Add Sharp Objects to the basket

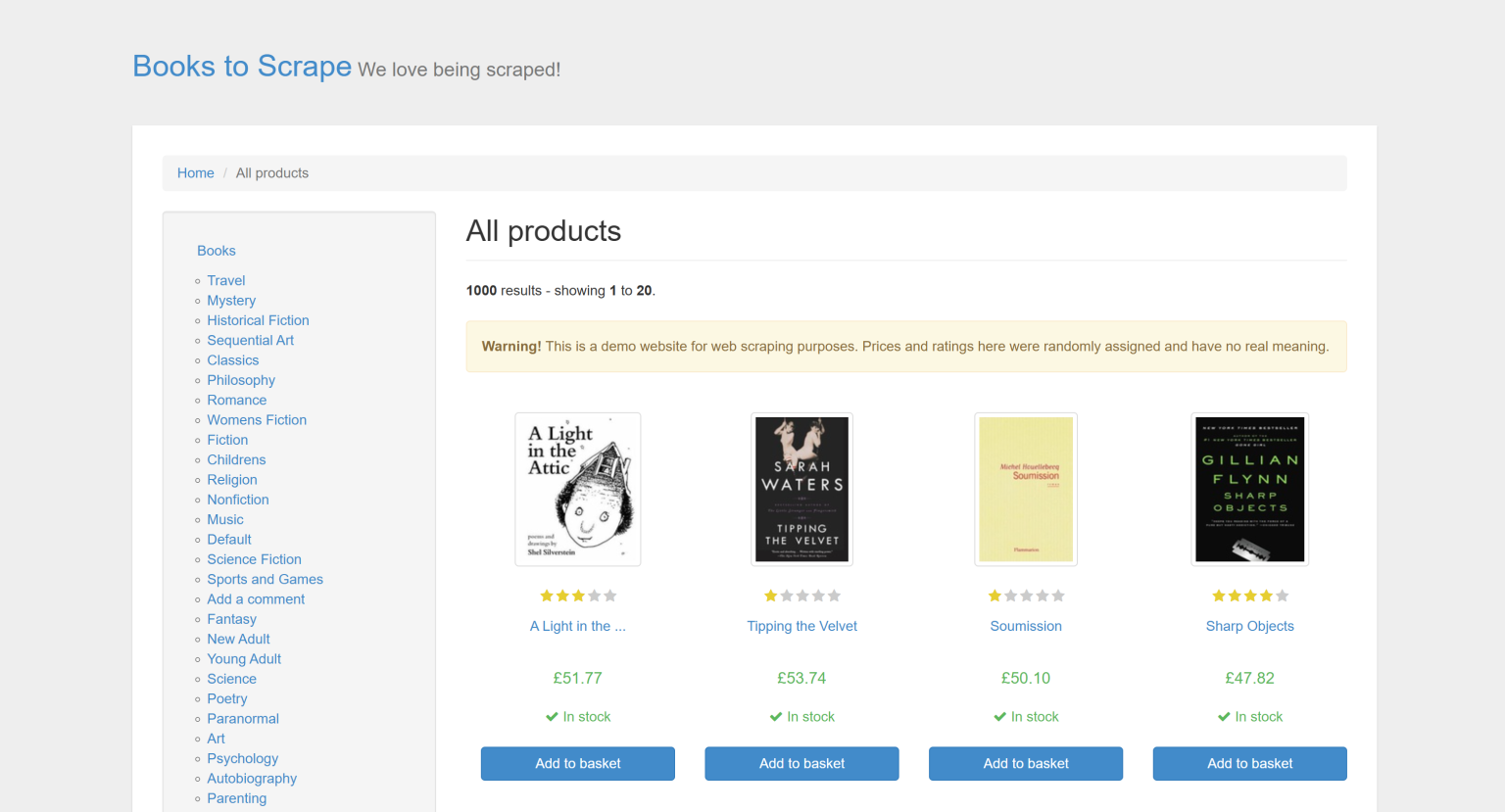click(1249, 763)
